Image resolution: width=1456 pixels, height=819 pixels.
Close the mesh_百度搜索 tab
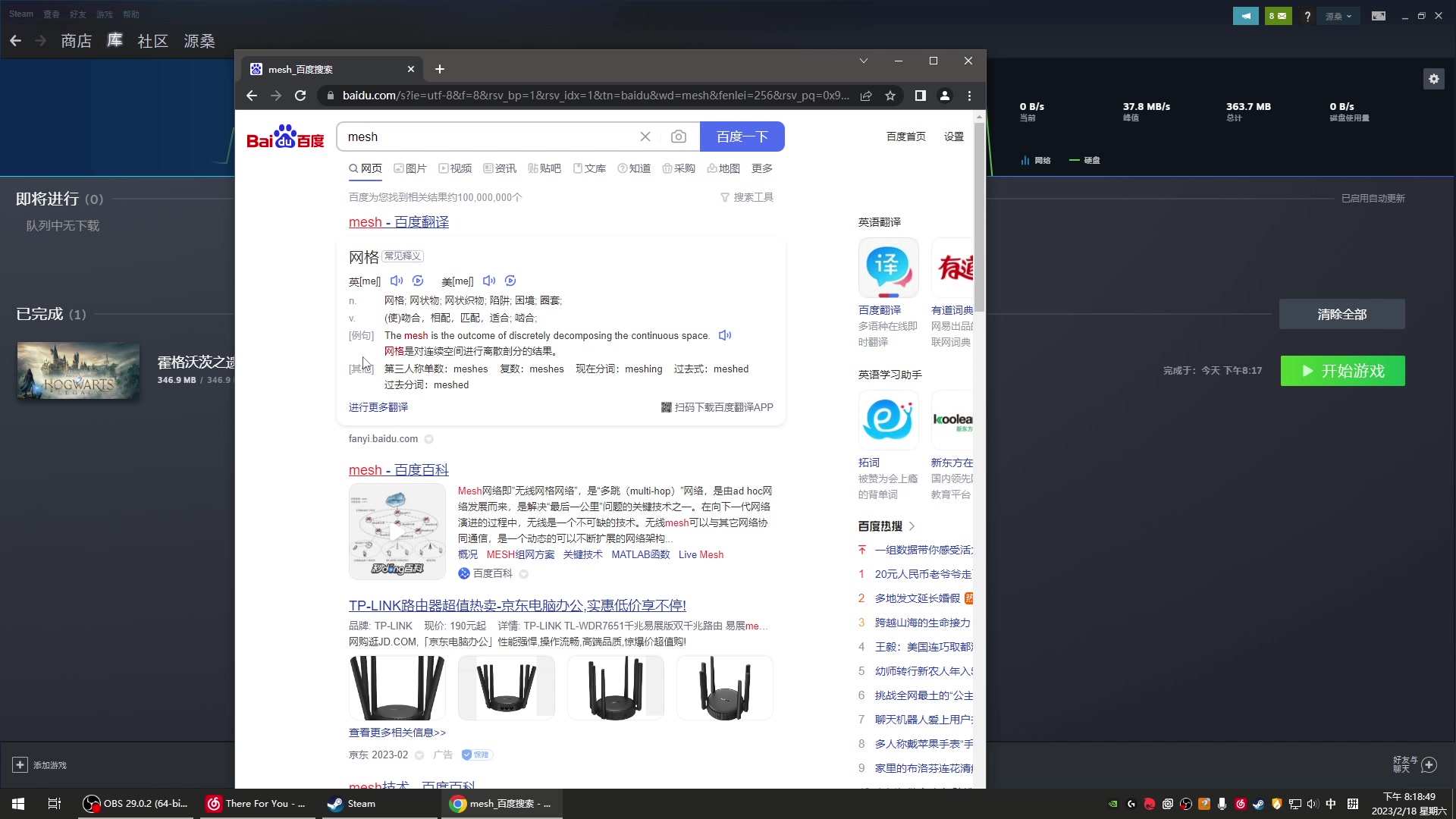click(411, 69)
